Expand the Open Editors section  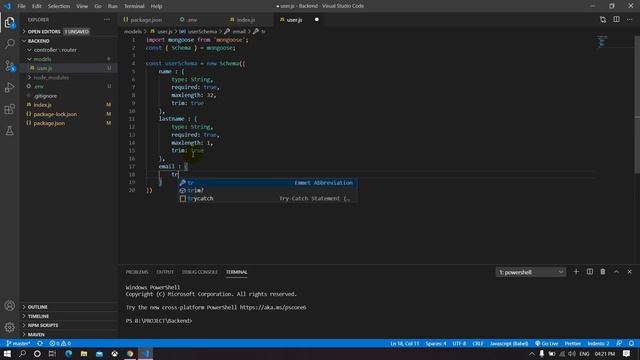(x=69, y=31)
